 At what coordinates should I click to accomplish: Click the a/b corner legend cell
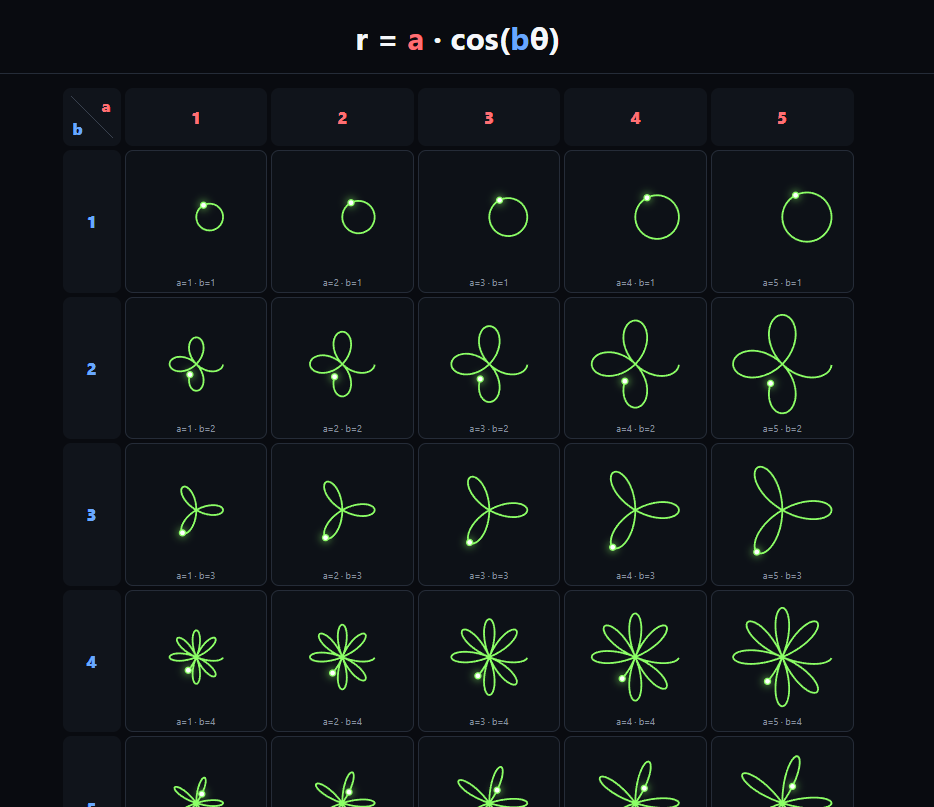pos(92,117)
